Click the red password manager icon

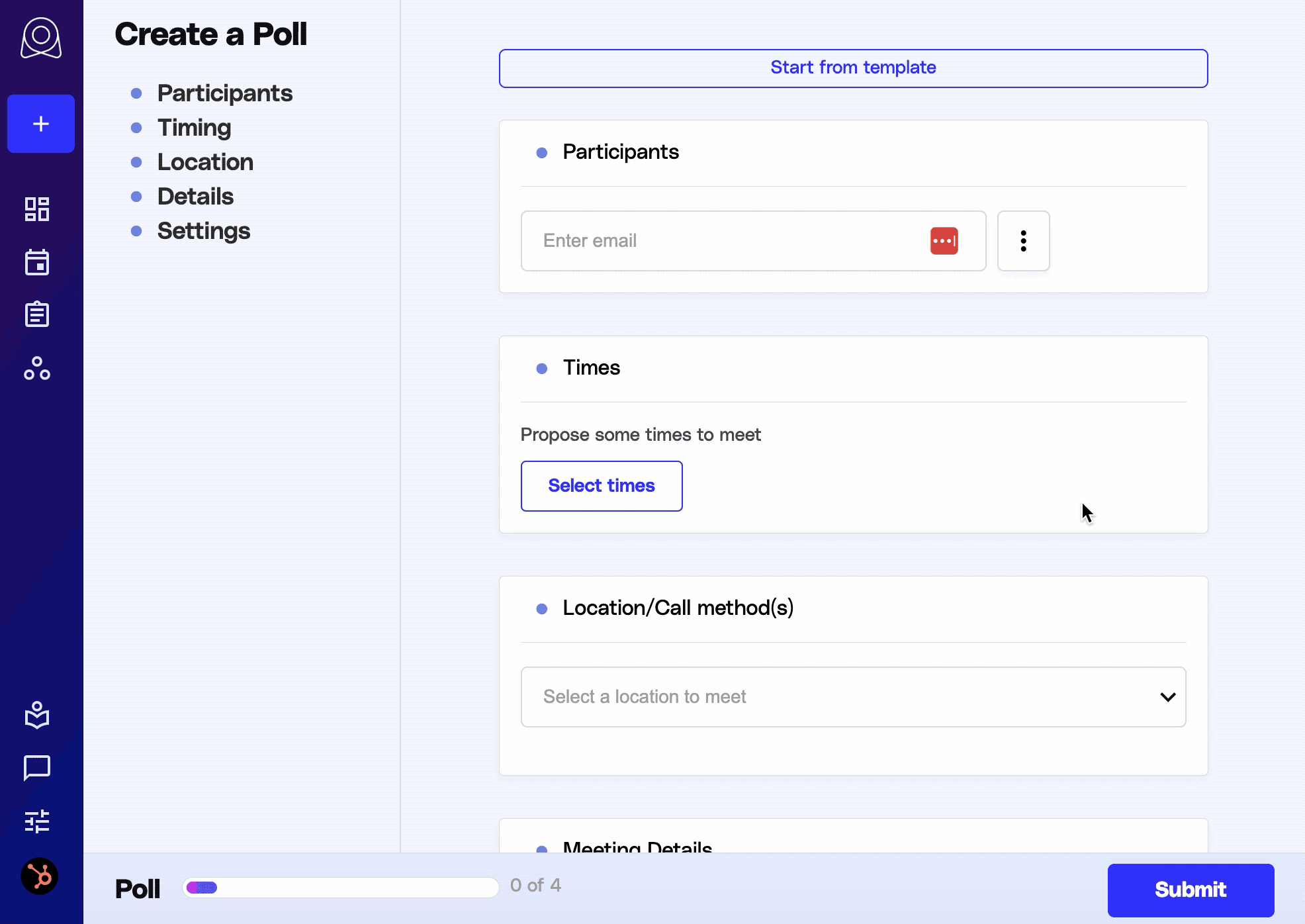tap(944, 241)
